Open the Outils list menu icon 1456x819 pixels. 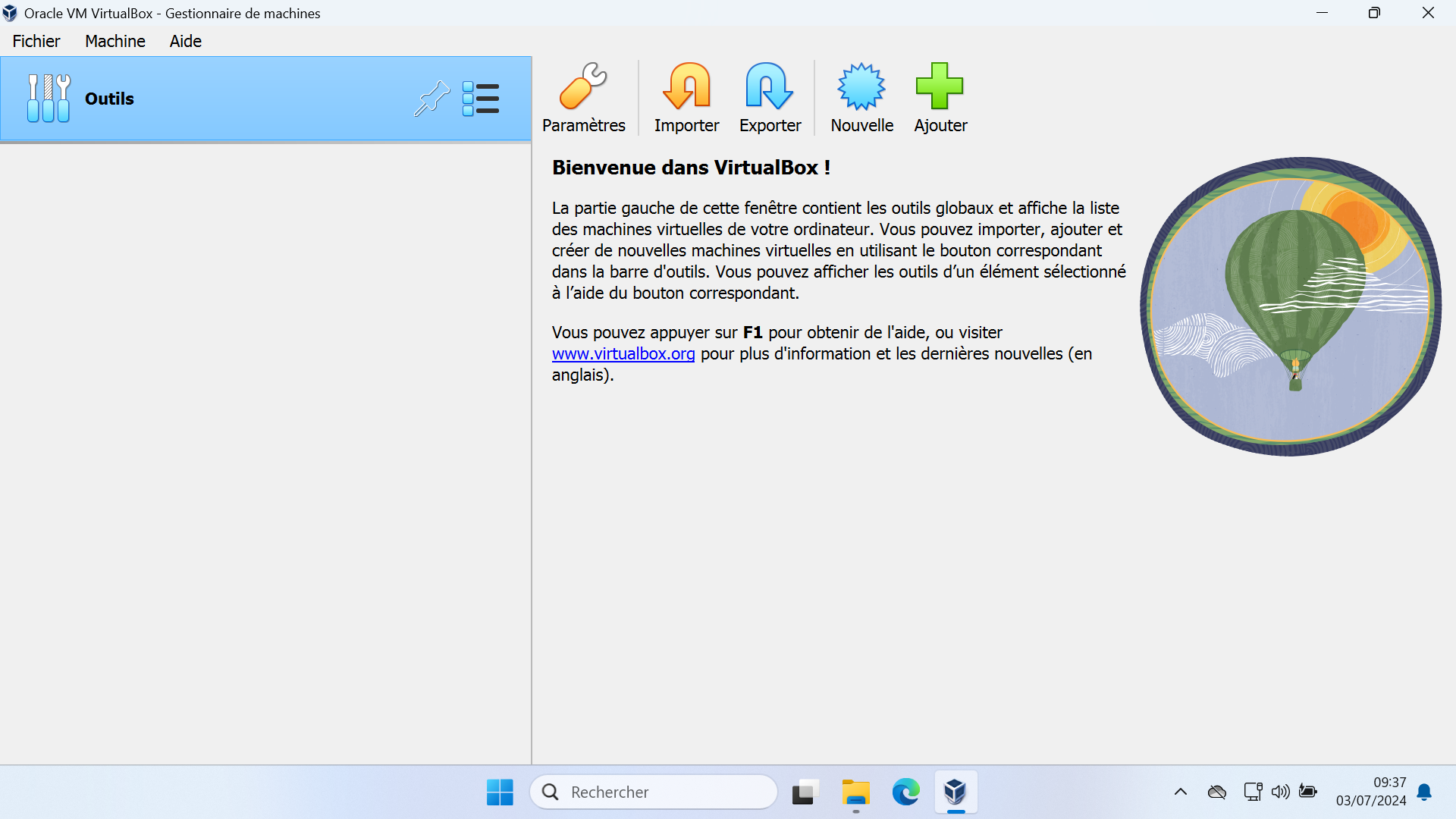[x=481, y=99]
